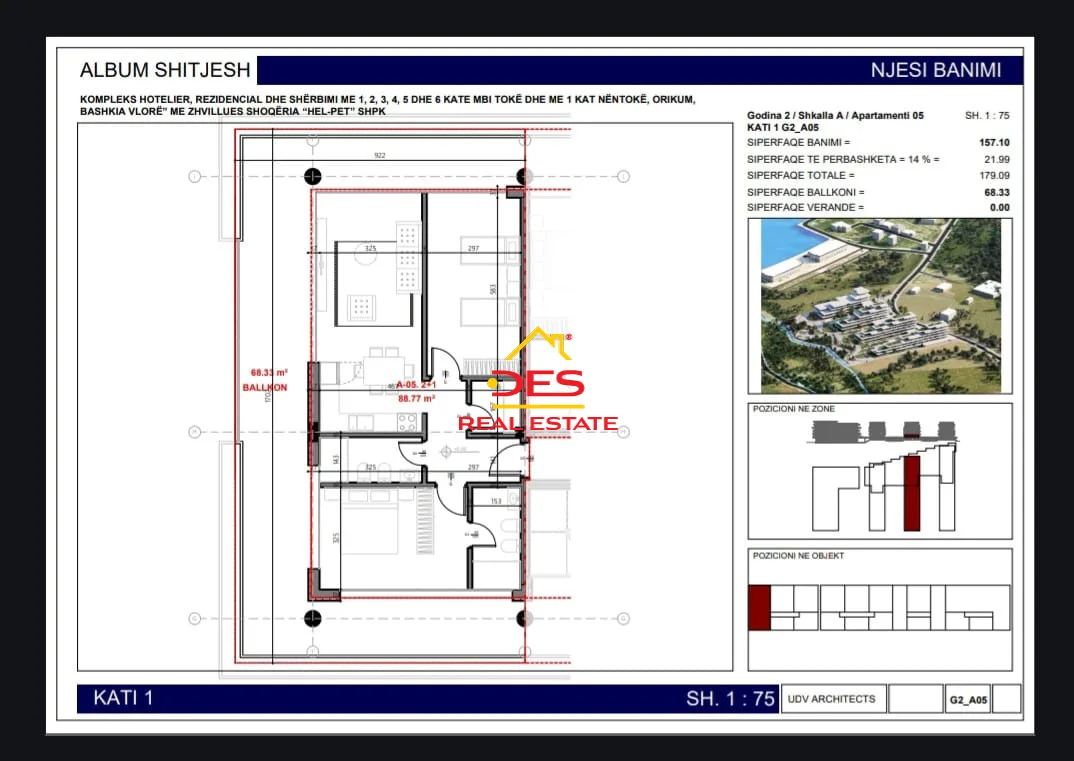The image size is (1074, 761).
Task: Click the "922" dimension above the plan
Action: click(x=379, y=155)
